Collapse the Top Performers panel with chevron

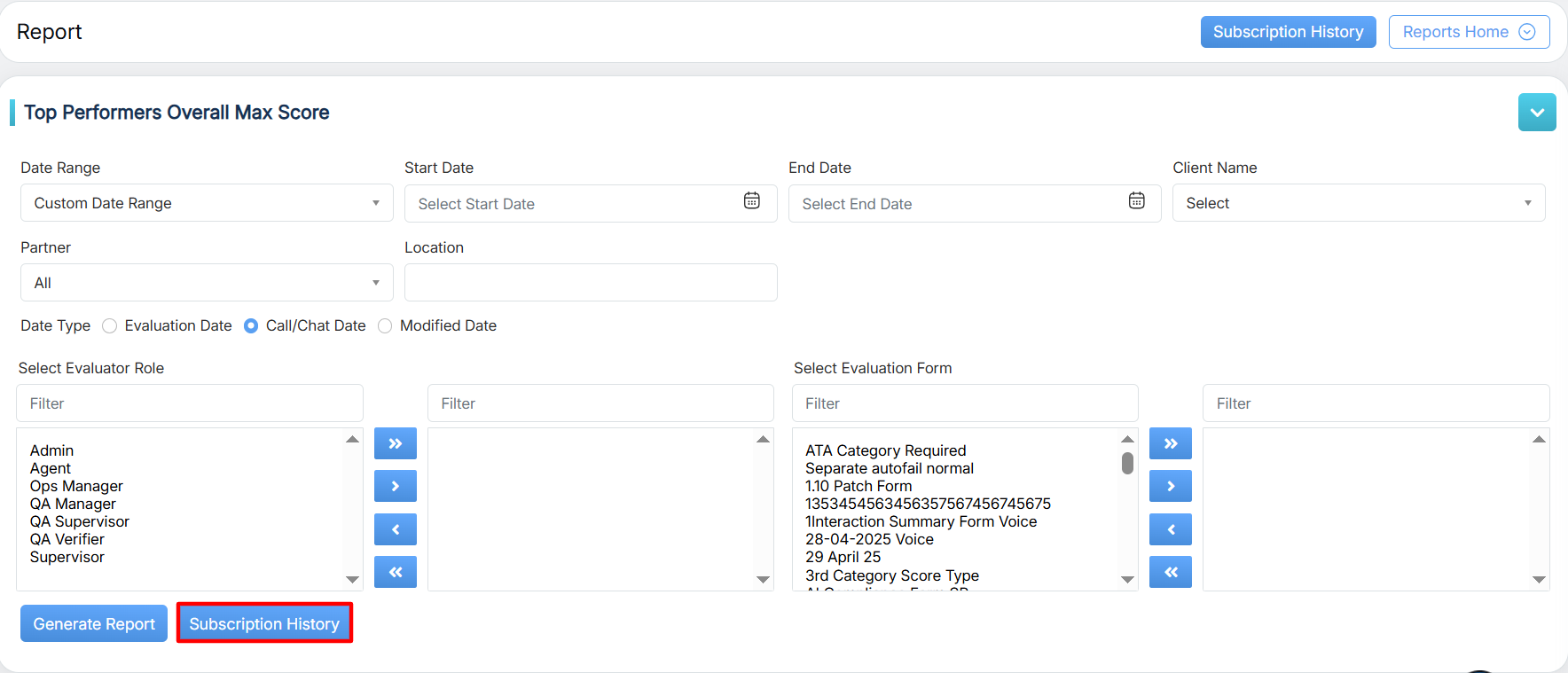click(x=1536, y=113)
